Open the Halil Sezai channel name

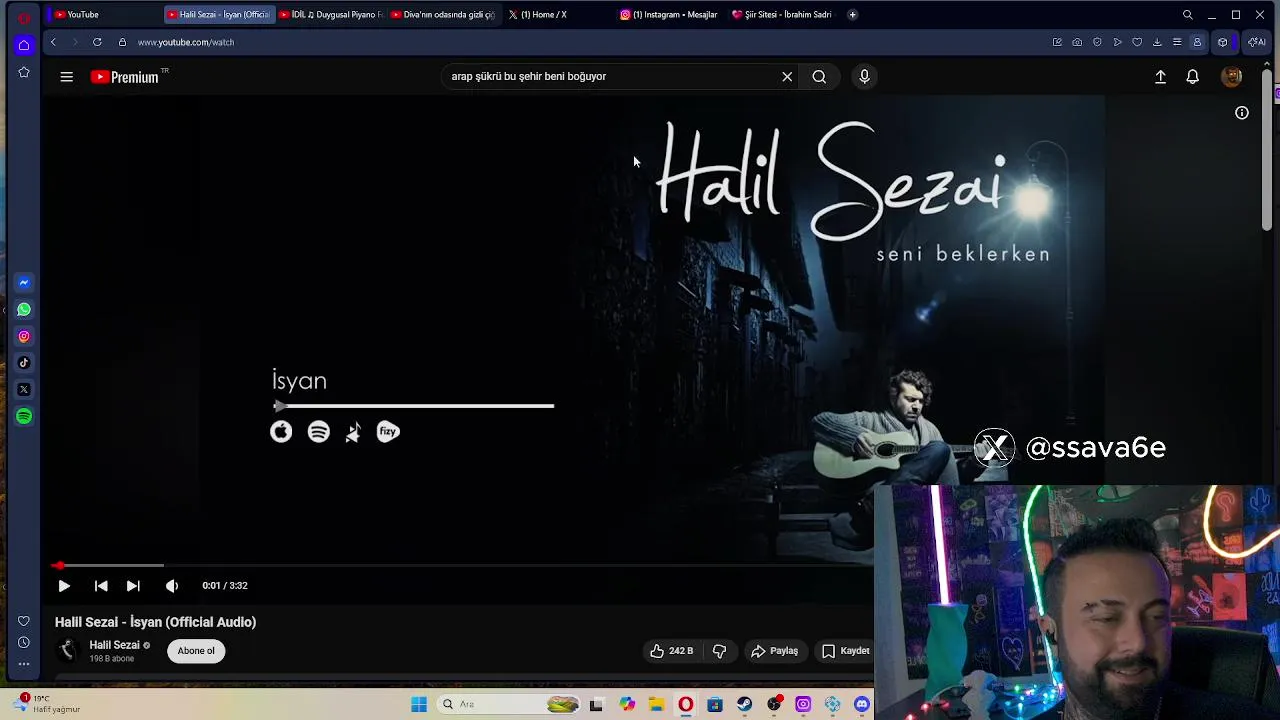[x=114, y=645]
